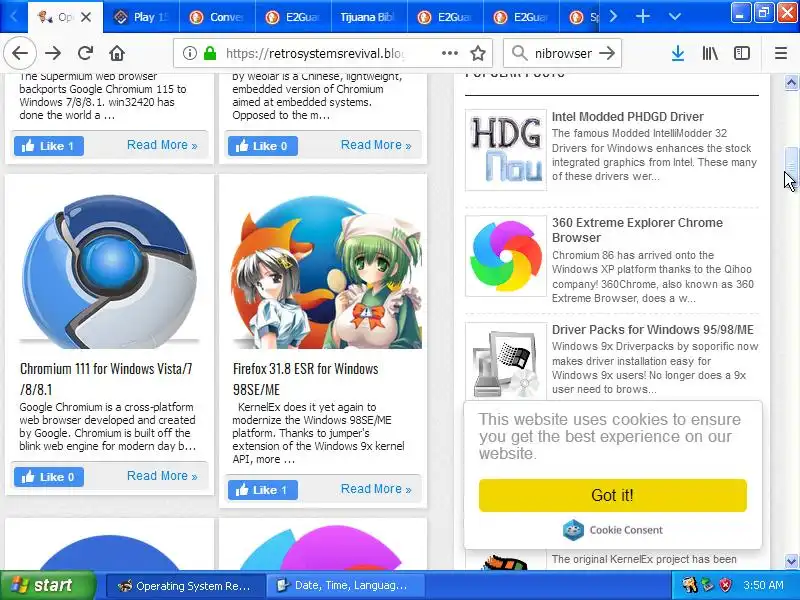List all tabs using the down chevron

click(x=674, y=17)
